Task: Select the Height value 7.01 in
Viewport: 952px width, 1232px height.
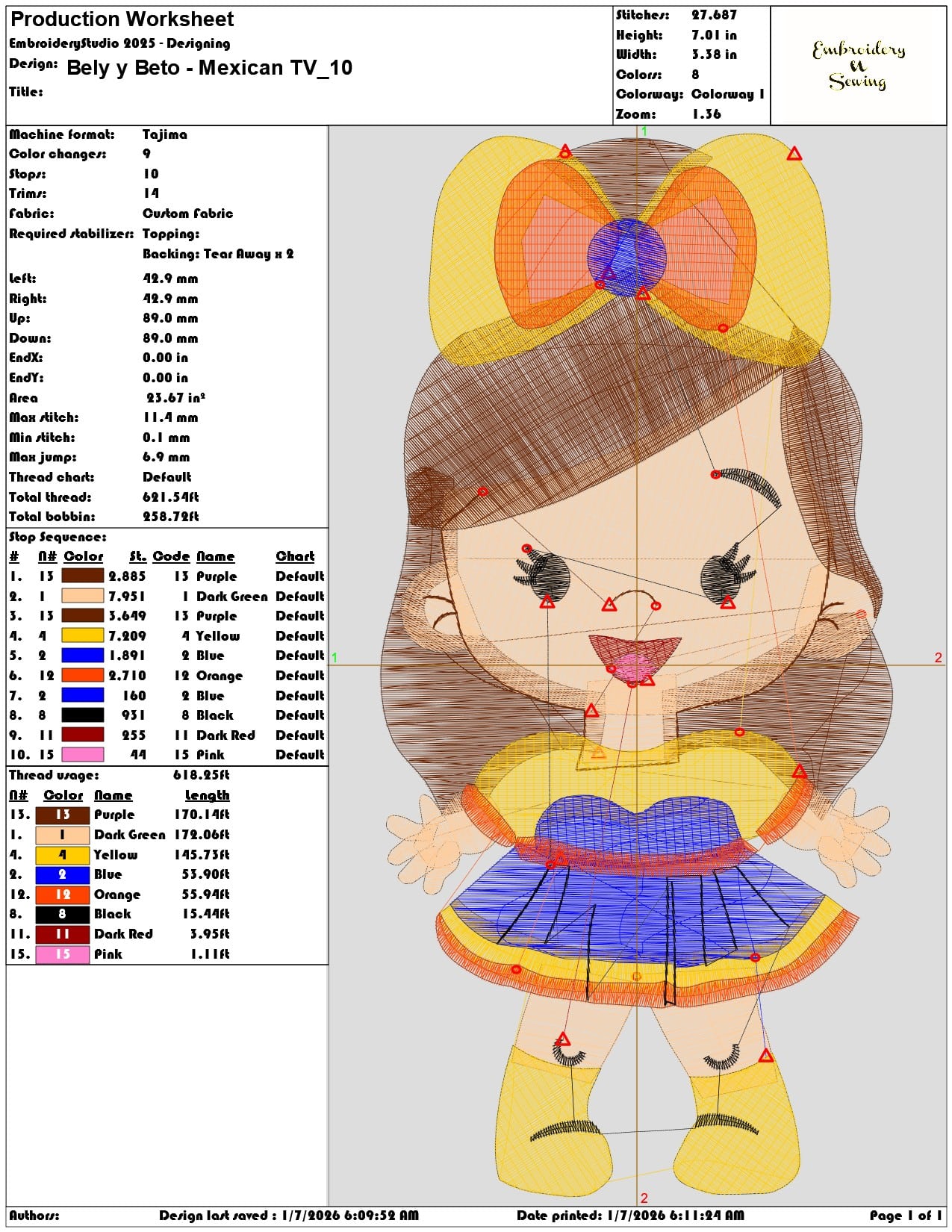Action: coord(714,35)
